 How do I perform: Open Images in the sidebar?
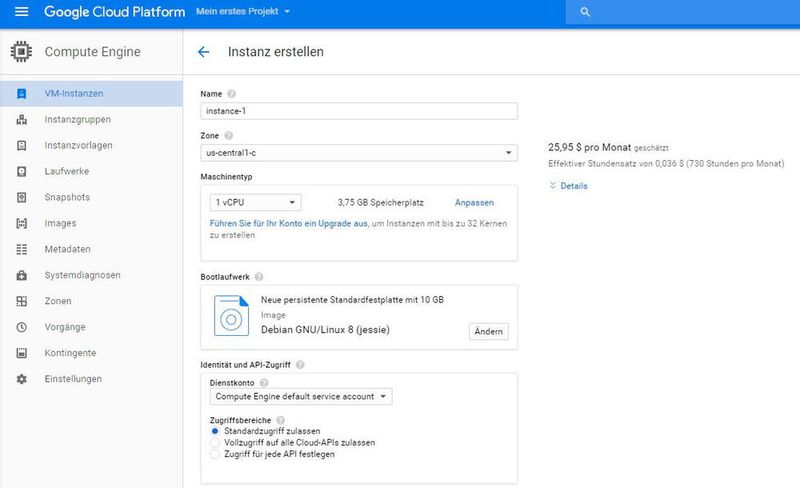pos(91,223)
